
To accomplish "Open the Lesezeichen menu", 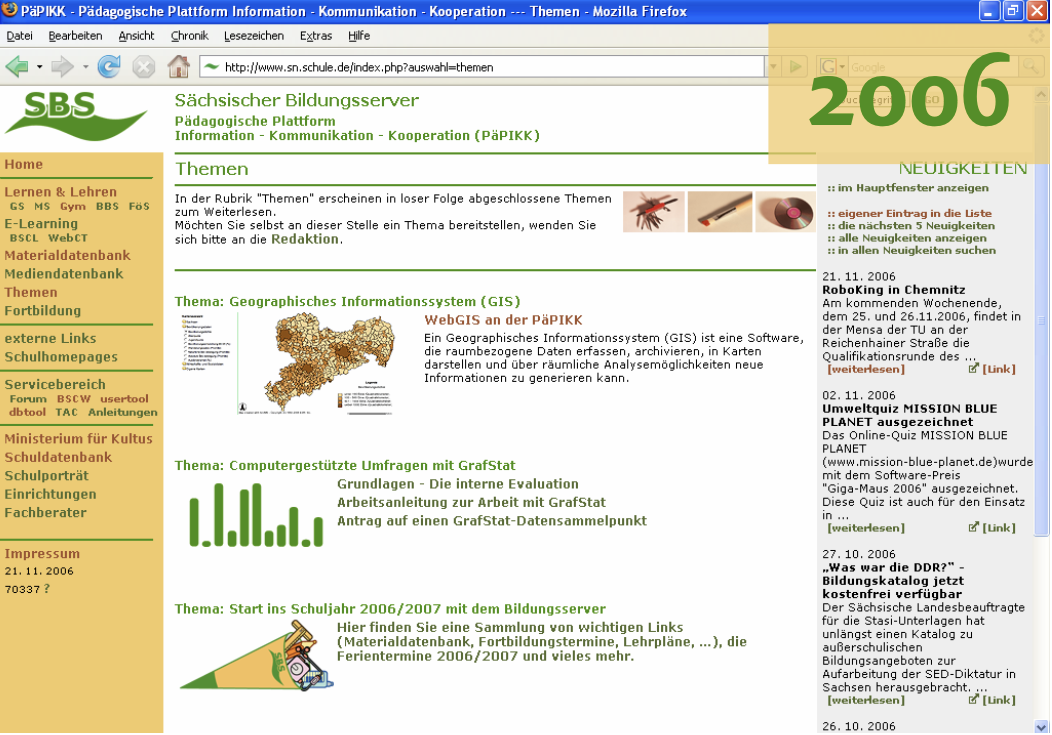I will pyautogui.click(x=254, y=36).
